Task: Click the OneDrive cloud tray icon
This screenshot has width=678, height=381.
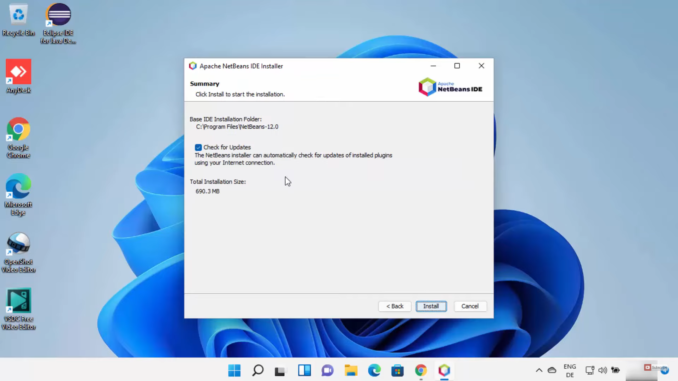Action: pos(552,370)
